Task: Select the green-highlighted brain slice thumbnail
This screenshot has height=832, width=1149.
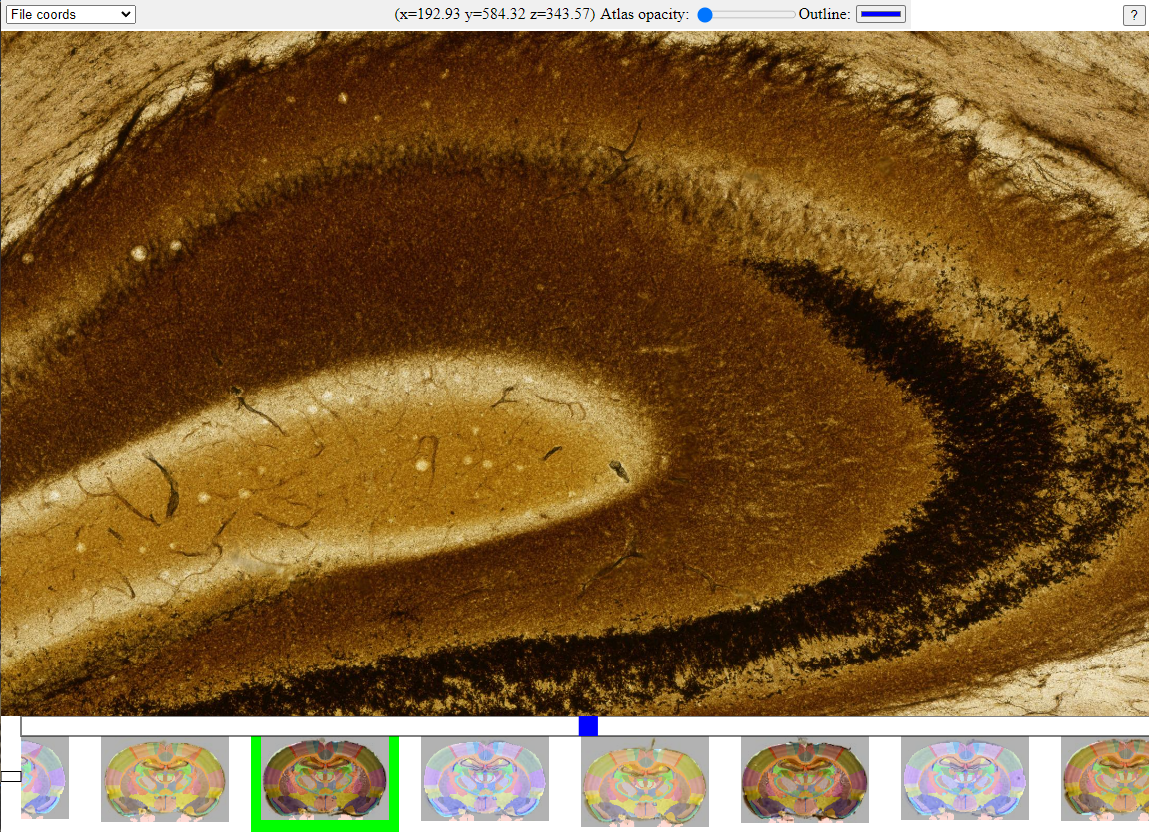Action: pyautogui.click(x=325, y=780)
